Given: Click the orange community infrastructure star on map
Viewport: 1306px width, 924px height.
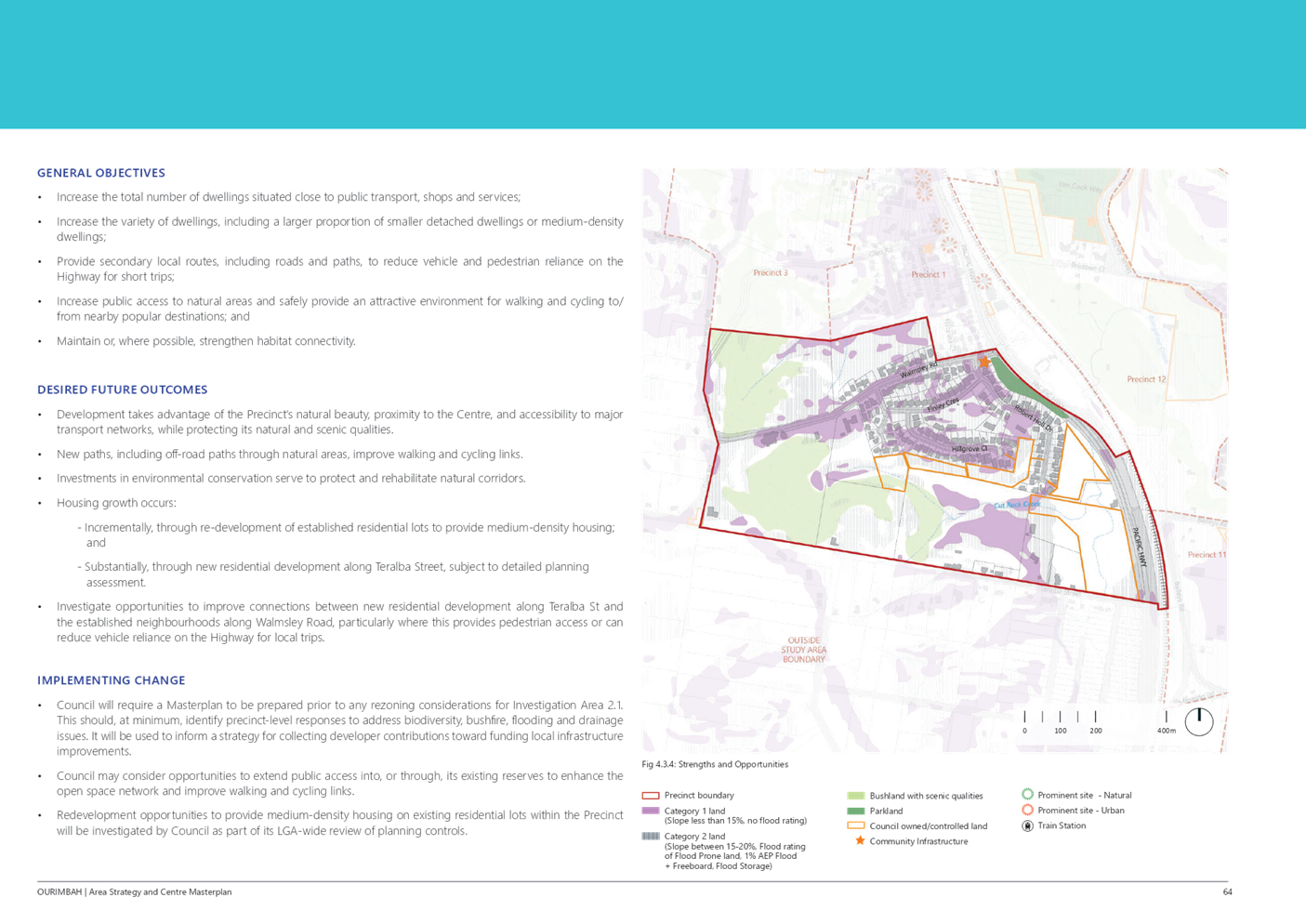Looking at the screenshot, I should [983, 362].
